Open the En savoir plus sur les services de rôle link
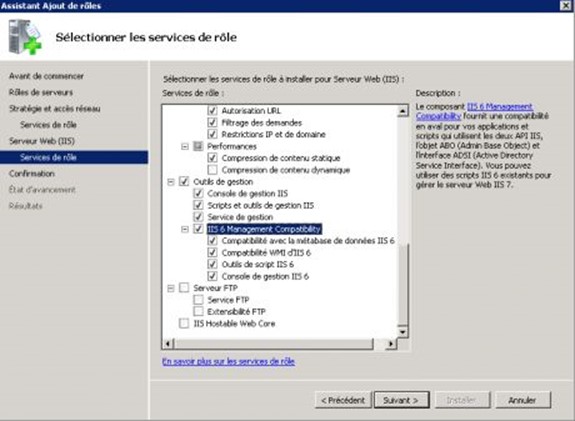575x421 pixels. pyautogui.click(x=228, y=362)
